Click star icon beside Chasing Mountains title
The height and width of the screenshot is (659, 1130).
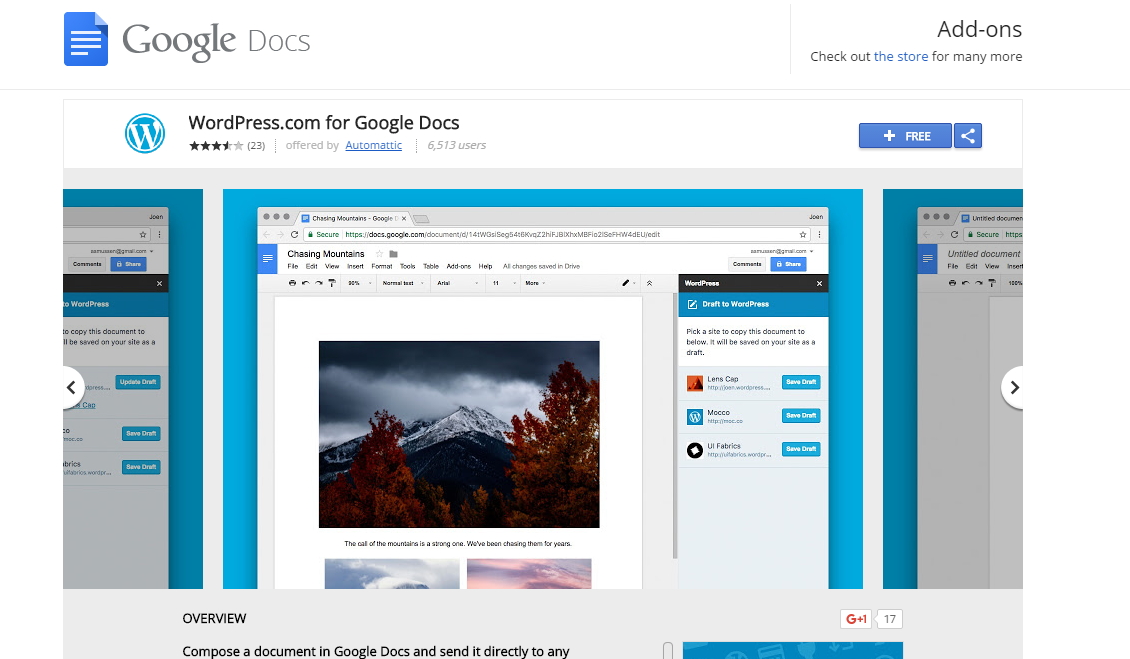(x=379, y=254)
